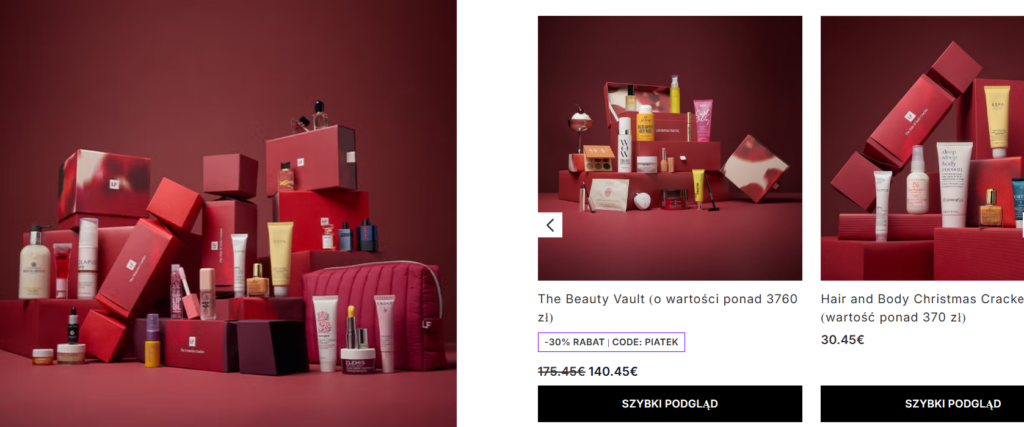The height and width of the screenshot is (427, 1024).
Task: Open The Beauty Vault product title link
Action: pos(667,308)
